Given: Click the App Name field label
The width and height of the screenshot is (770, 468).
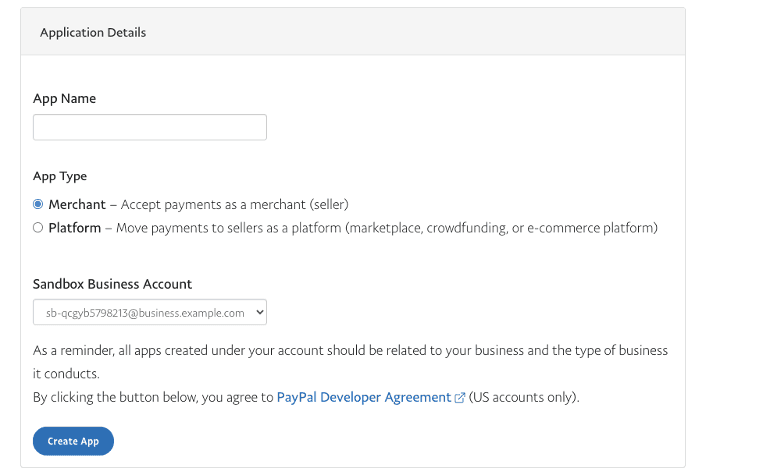Looking at the screenshot, I should pyautogui.click(x=65, y=98).
